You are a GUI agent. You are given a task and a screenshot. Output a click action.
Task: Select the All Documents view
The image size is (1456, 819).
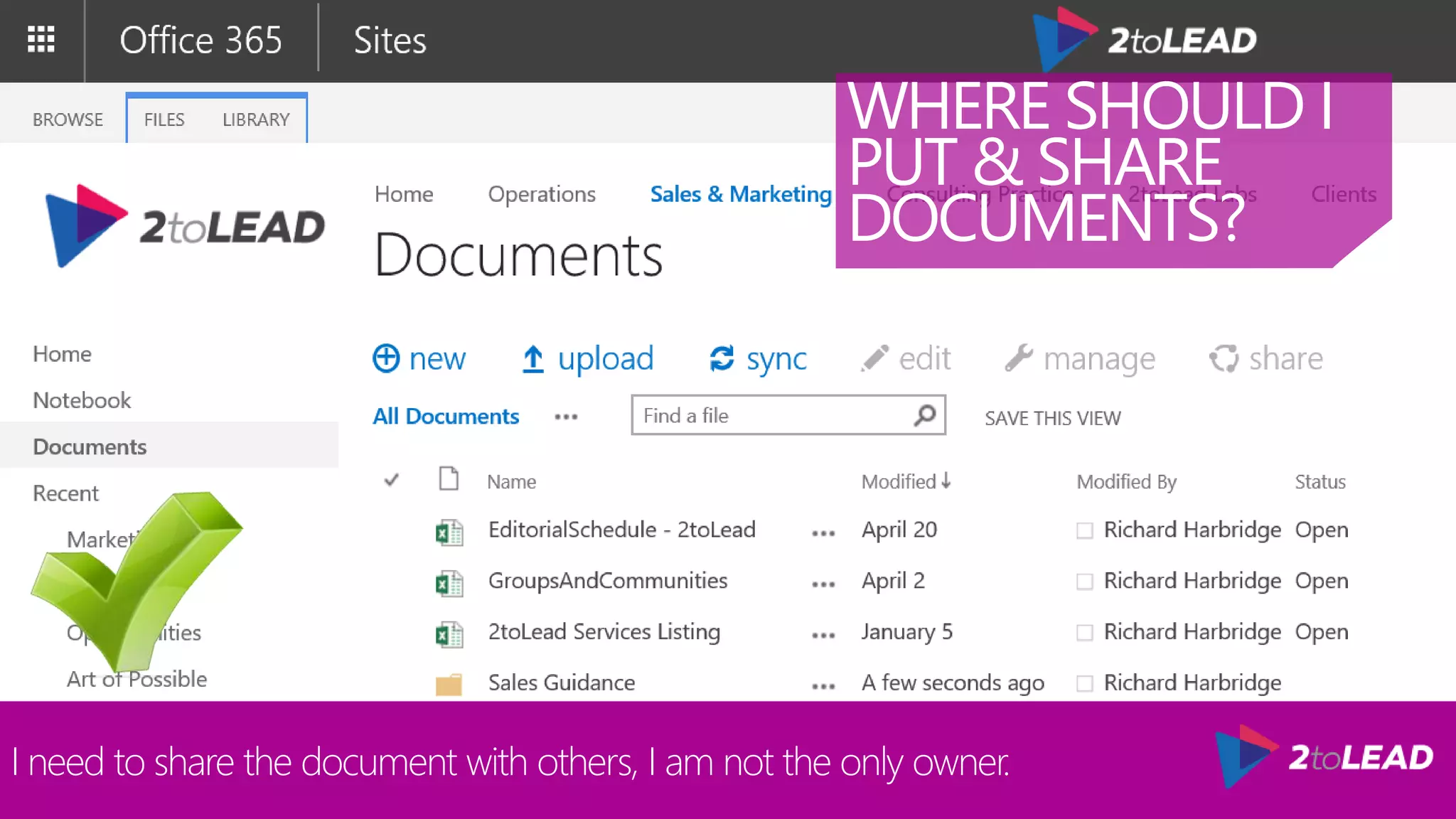[446, 417]
